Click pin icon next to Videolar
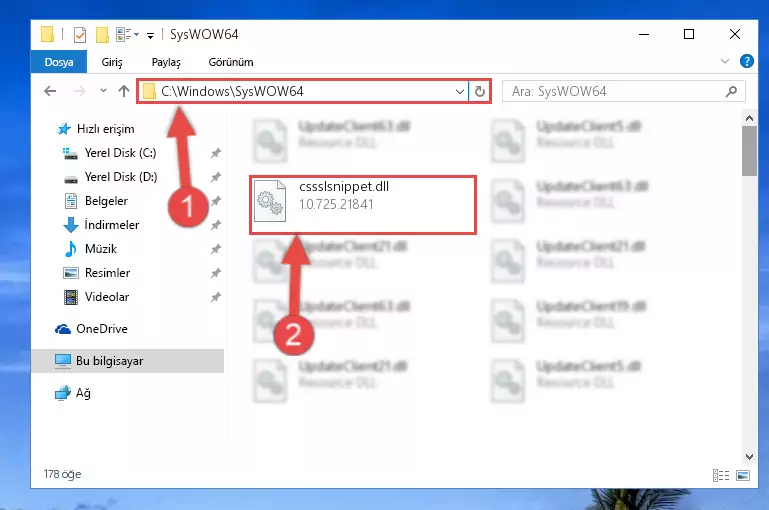The height and width of the screenshot is (510, 769). pos(216,297)
